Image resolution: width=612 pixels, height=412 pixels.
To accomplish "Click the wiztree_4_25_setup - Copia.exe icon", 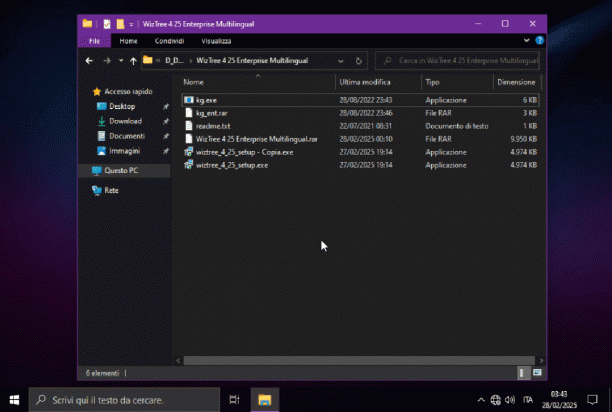I will point(189,152).
